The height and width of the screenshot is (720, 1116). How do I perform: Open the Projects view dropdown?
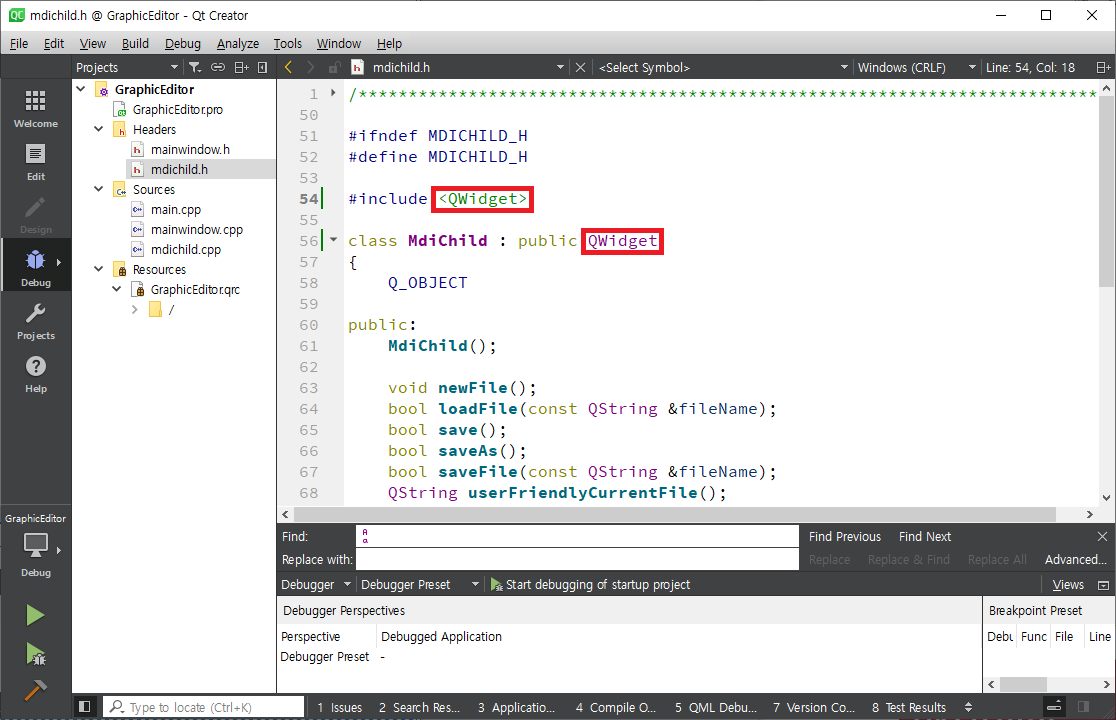[x=127, y=68]
